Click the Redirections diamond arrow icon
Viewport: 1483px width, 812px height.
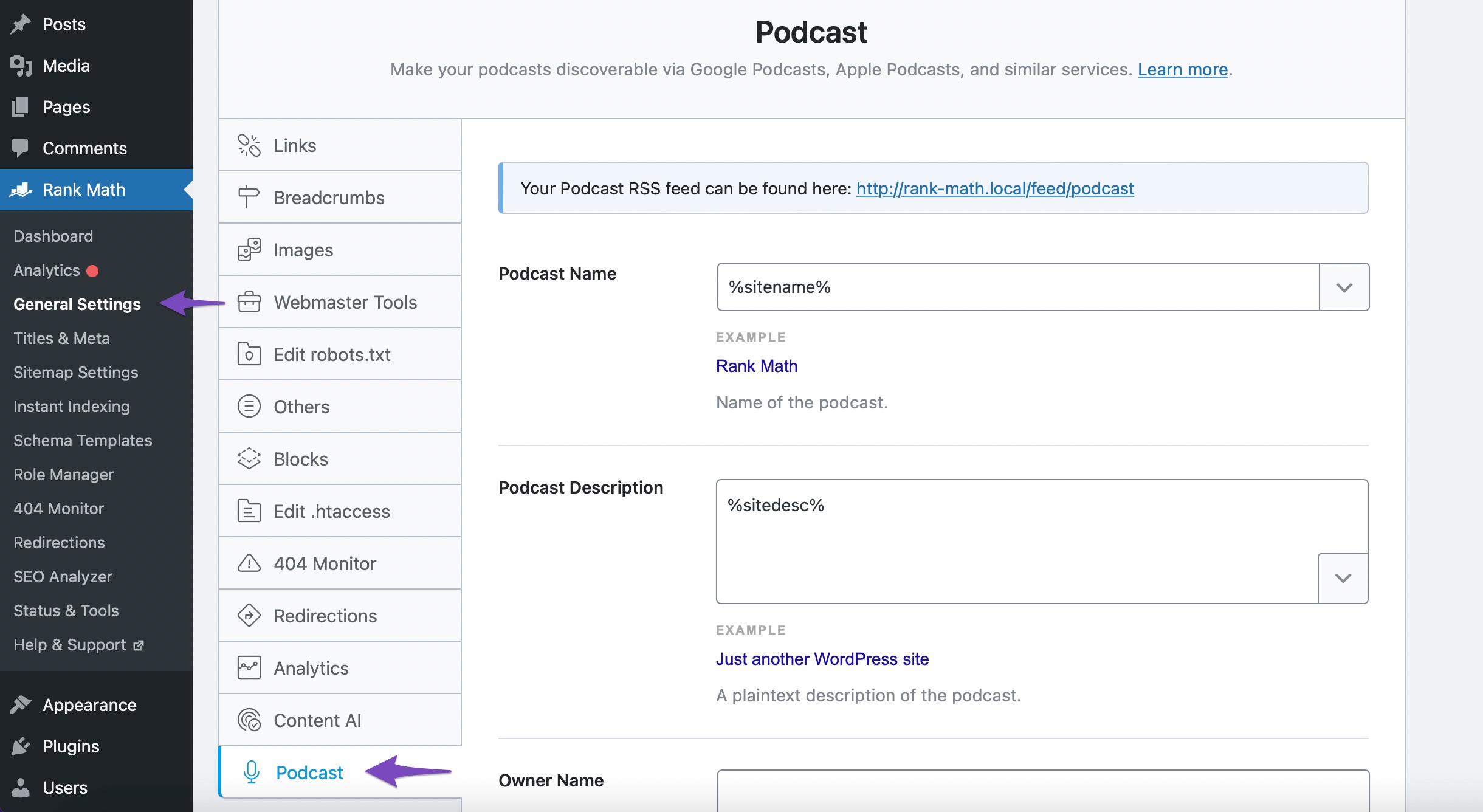click(249, 616)
